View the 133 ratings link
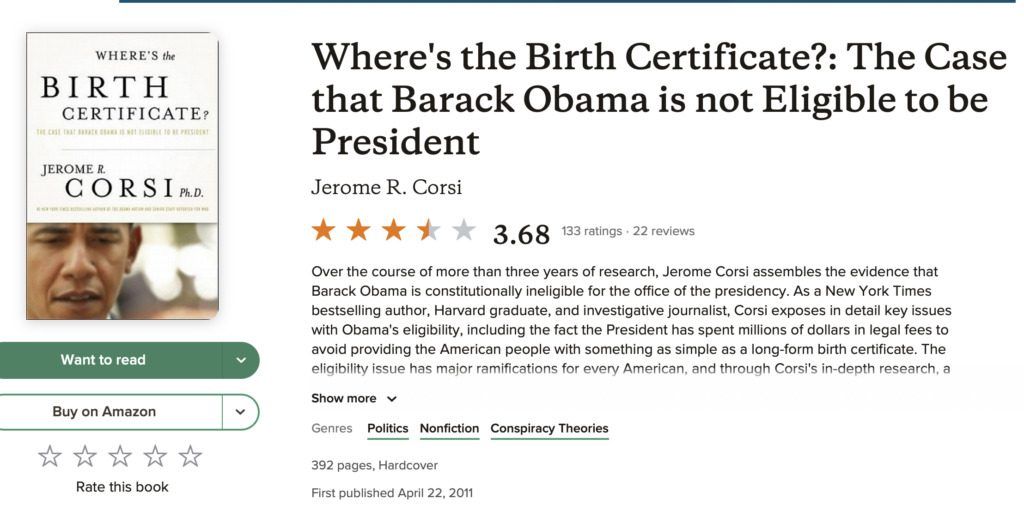 (592, 231)
